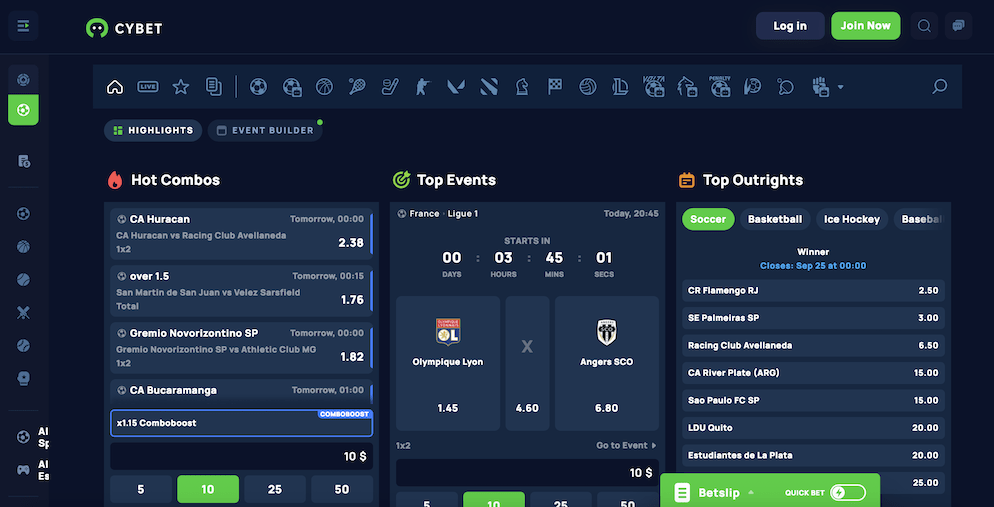The height and width of the screenshot is (507, 994).
Task: Open Gremio Novorizontino SP combo at 1.82
Action: tap(240, 348)
